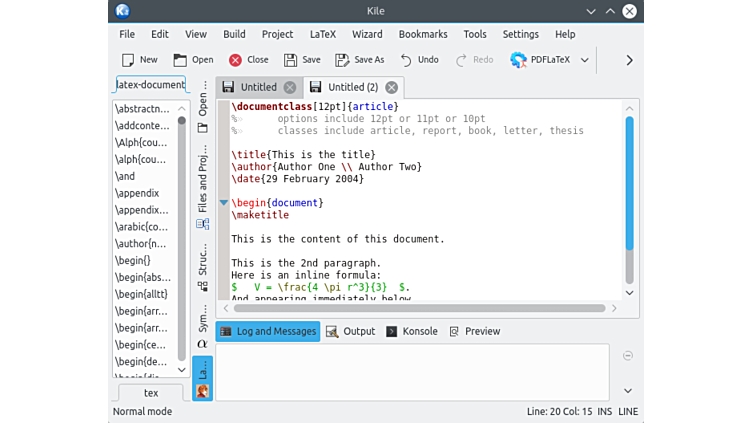Click the latex-document search field
Image resolution: width=752 pixels, height=423 pixels.
[150, 85]
